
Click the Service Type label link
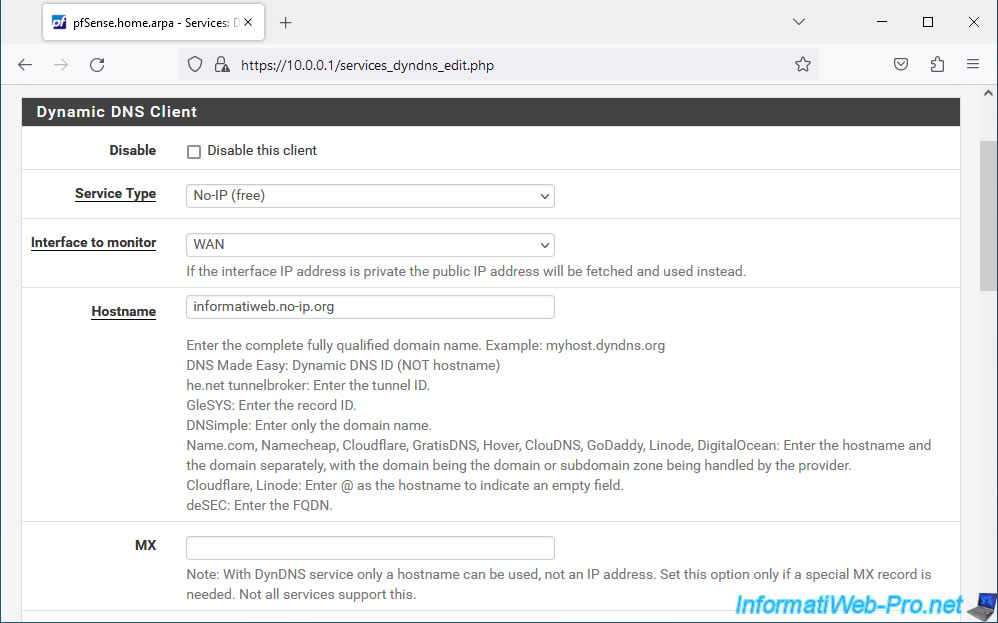115,193
